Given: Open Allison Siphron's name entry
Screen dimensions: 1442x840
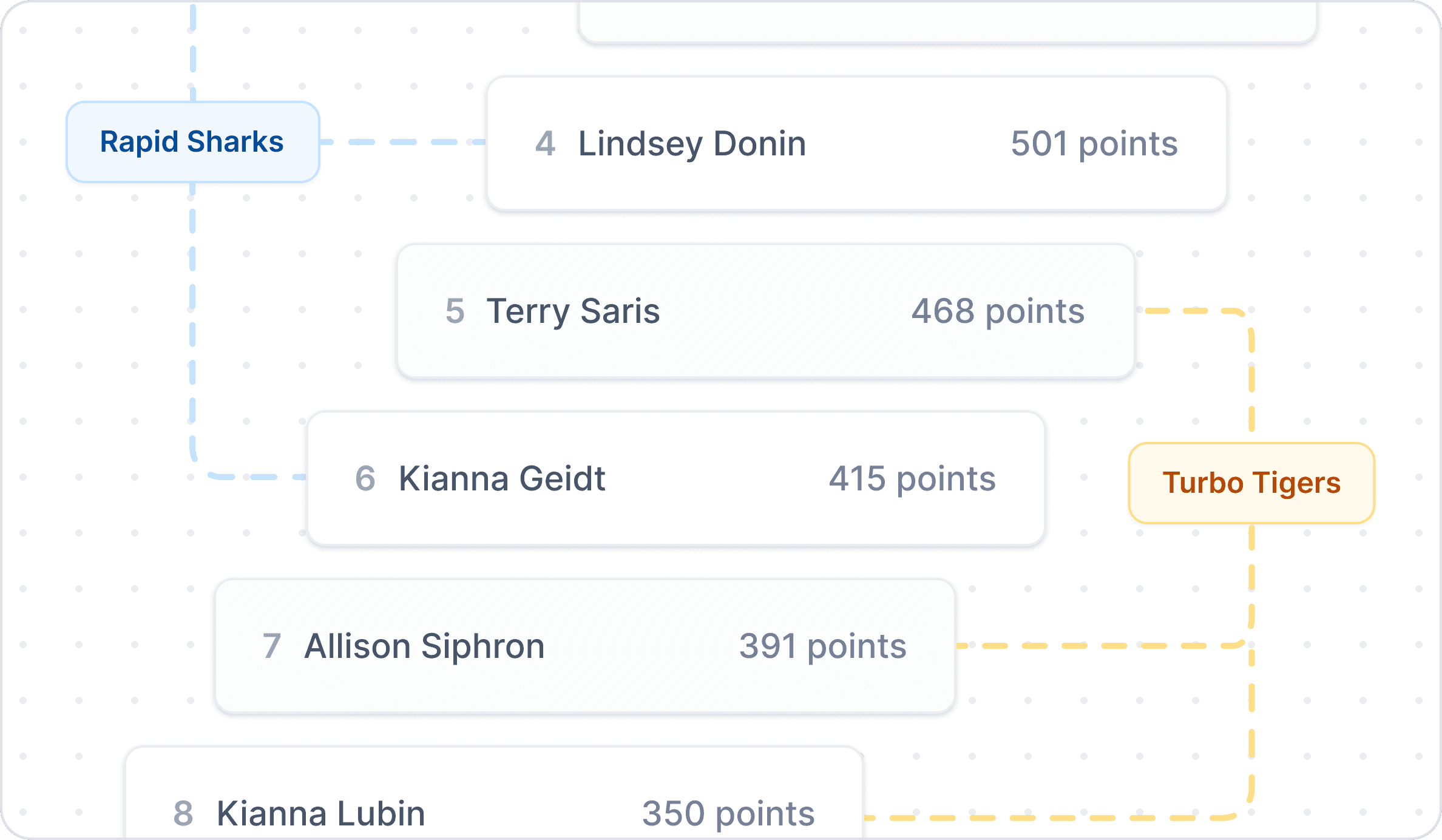Looking at the screenshot, I should (x=424, y=646).
